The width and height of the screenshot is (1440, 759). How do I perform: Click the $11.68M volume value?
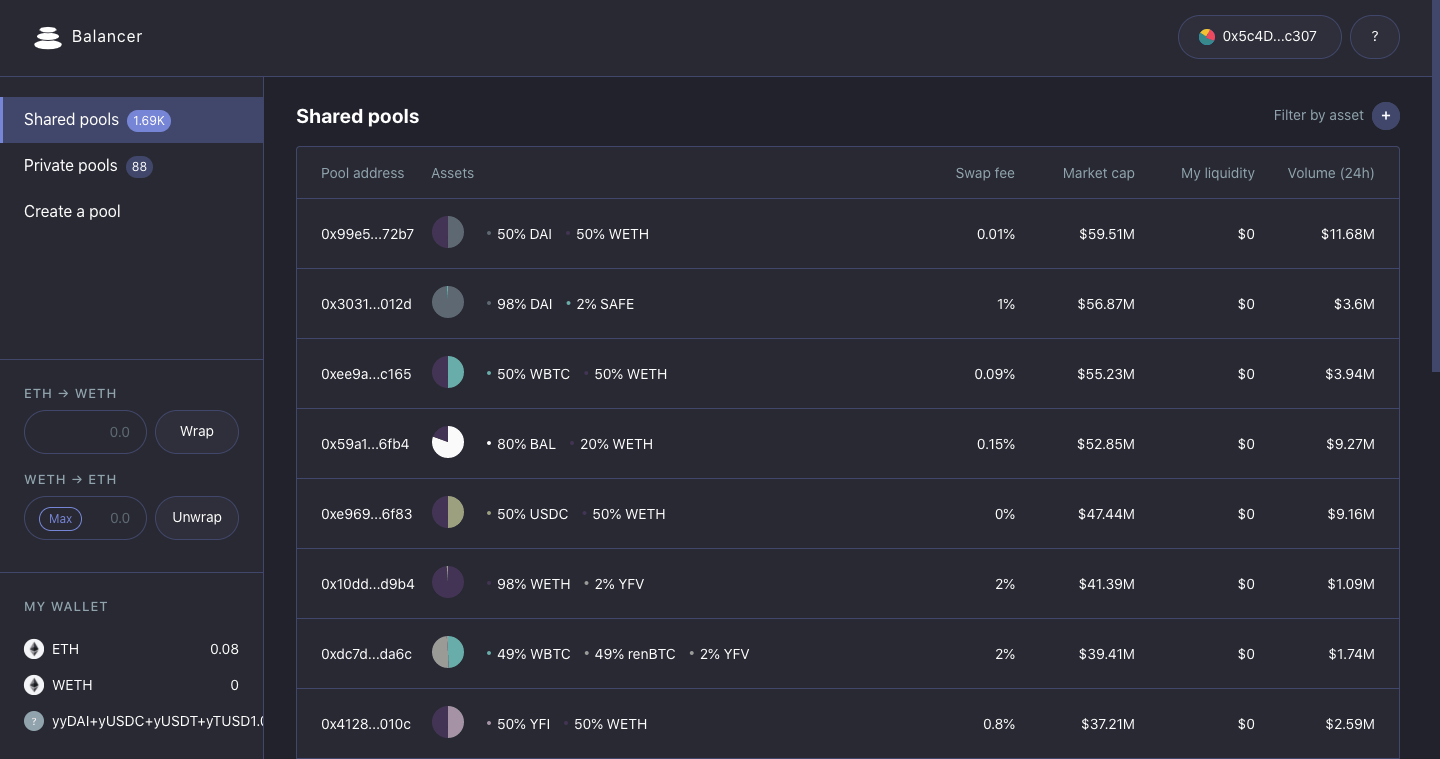pos(1348,234)
